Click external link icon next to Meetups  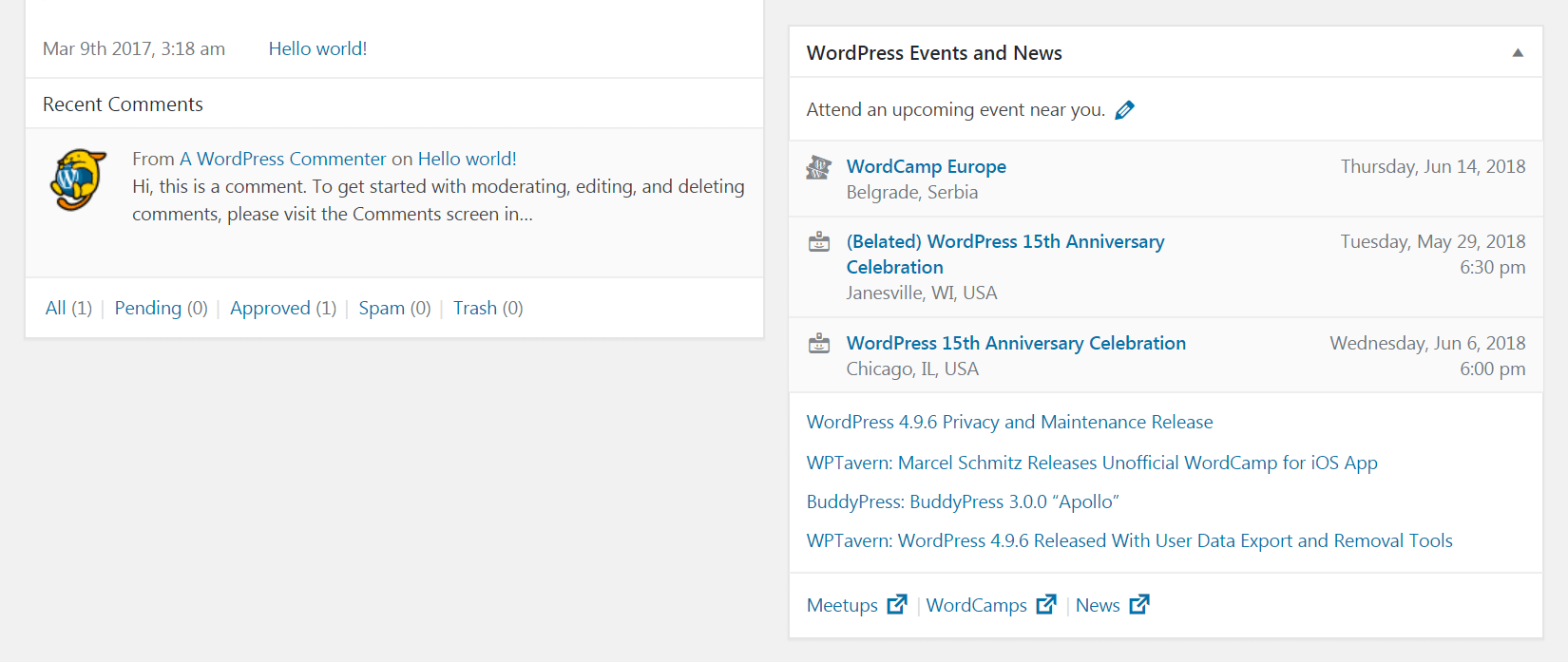(897, 604)
